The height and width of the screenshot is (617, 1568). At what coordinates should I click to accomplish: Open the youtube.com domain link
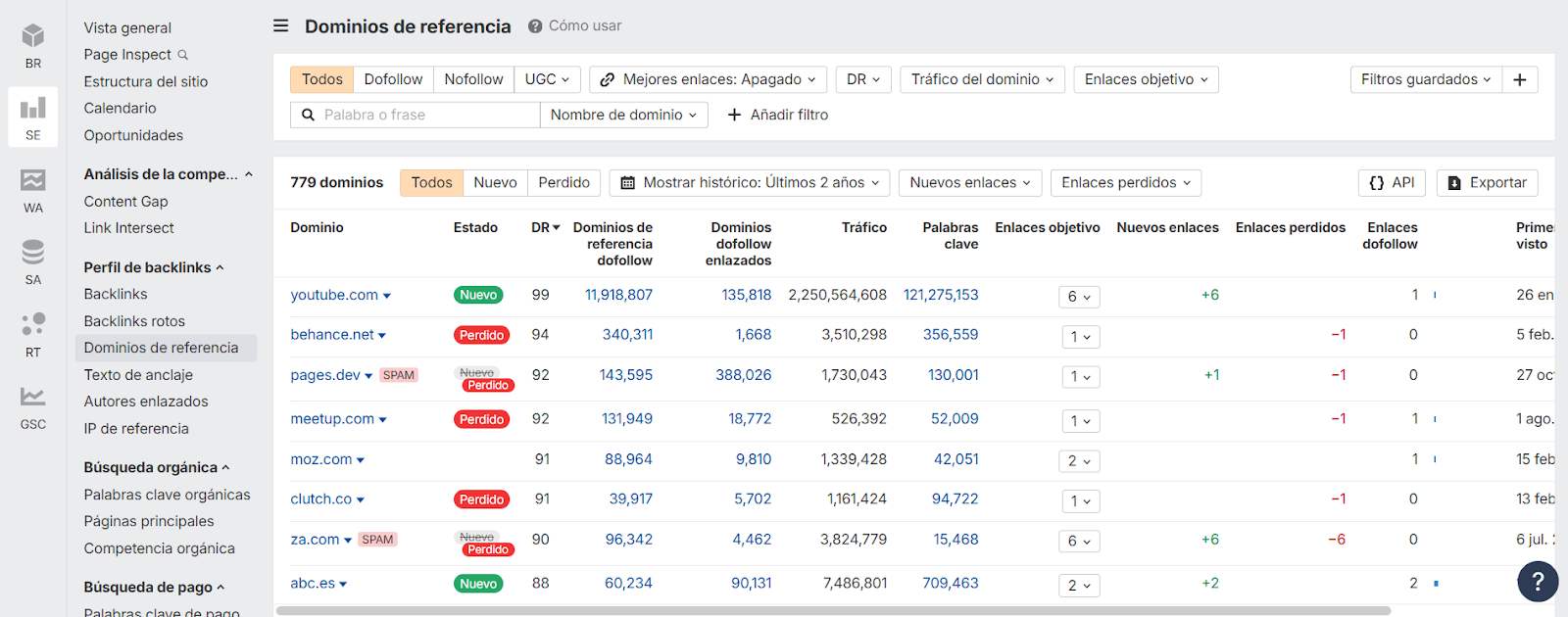click(x=334, y=295)
